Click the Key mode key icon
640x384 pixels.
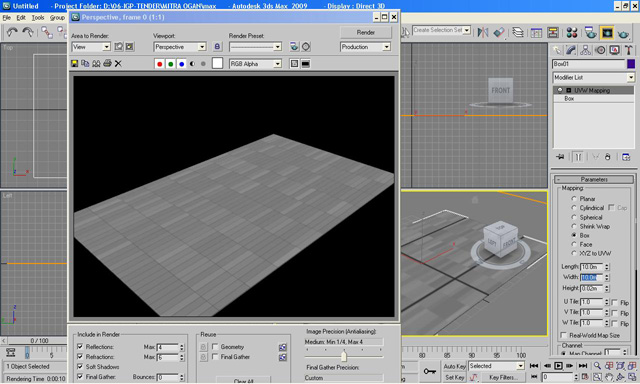click(x=429, y=371)
